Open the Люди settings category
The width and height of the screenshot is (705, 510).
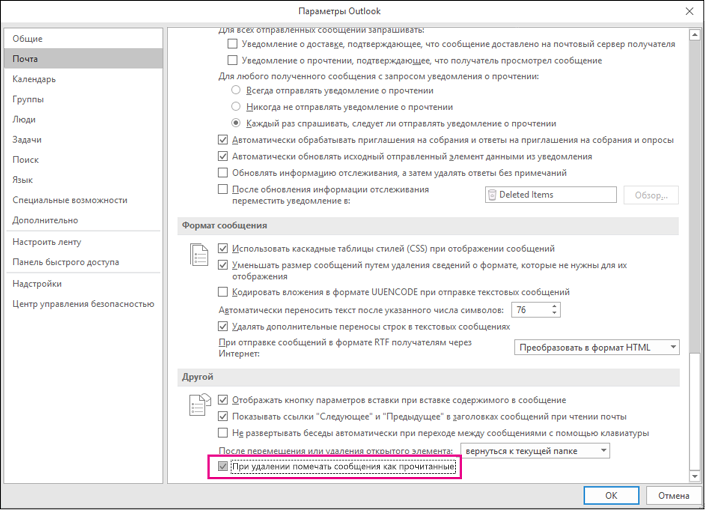[x=83, y=120]
